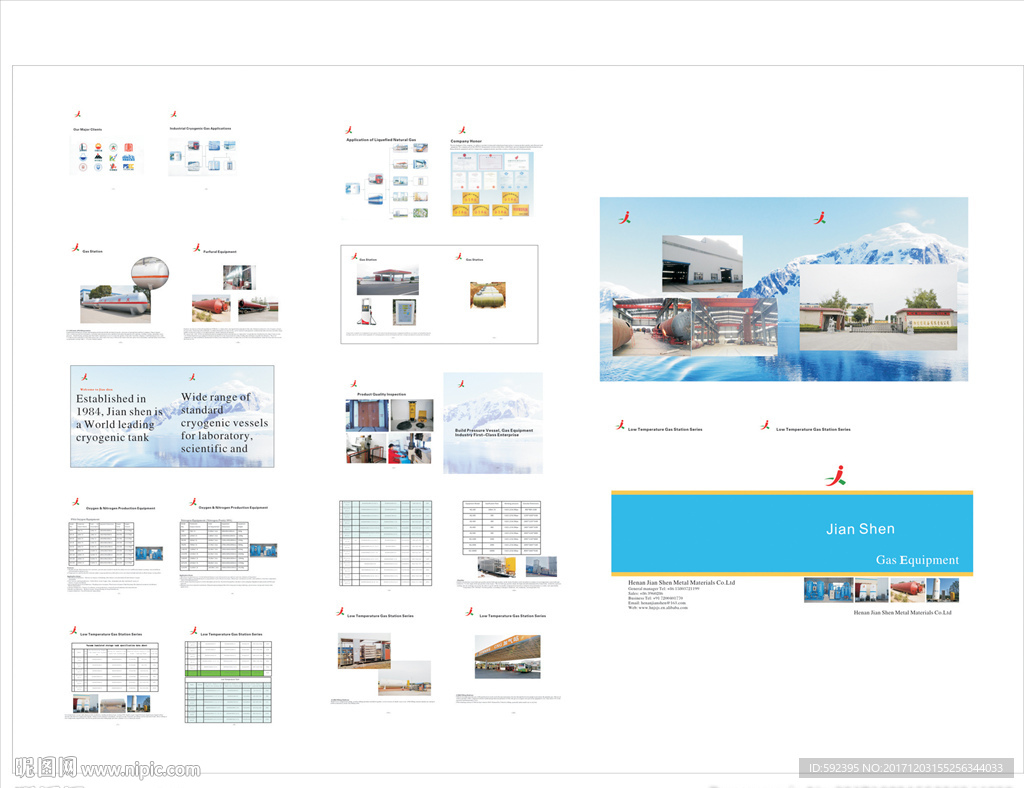This screenshot has height=788, width=1024.
Task: Click the Web address line in contact details
Action: coord(658,608)
